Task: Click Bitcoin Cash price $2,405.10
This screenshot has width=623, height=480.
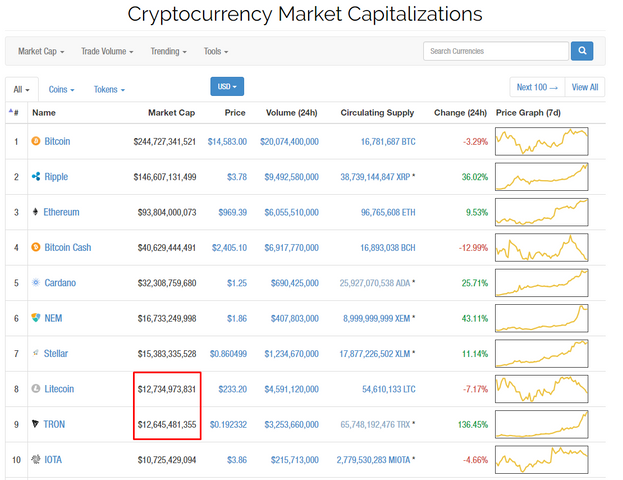Action: [x=229, y=248]
